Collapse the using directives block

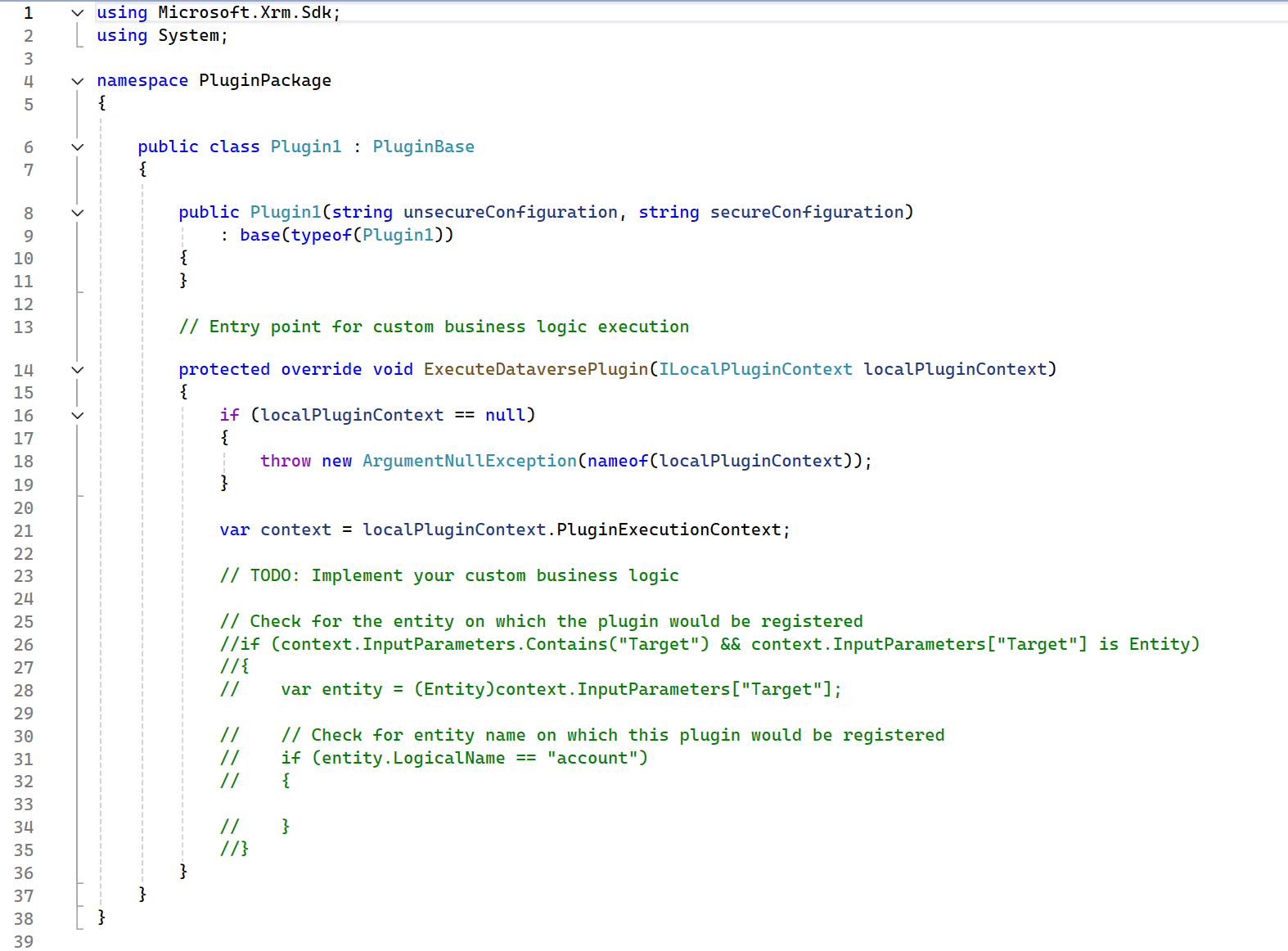(78, 13)
